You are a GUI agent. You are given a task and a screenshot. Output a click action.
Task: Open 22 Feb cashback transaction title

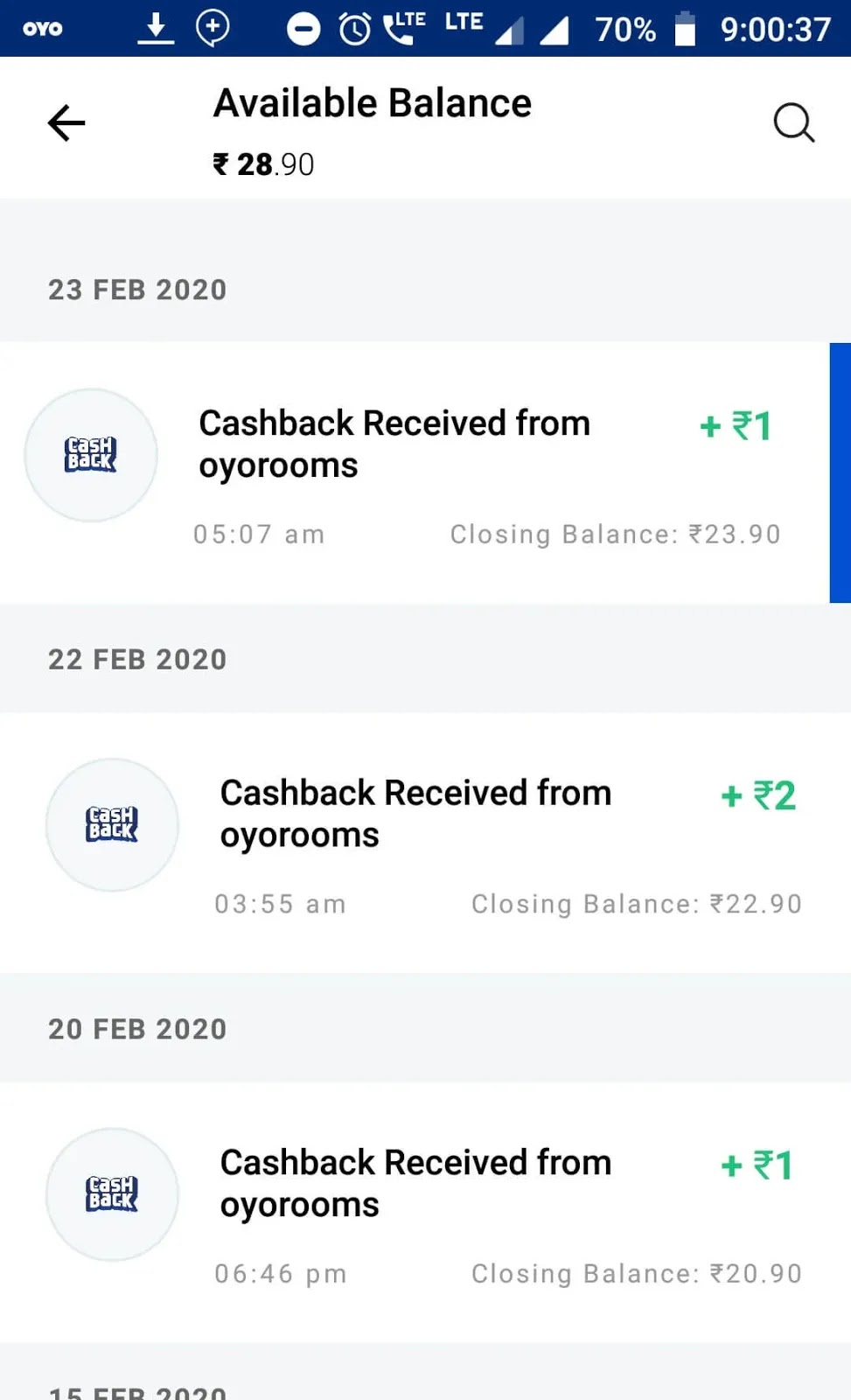coord(415,814)
